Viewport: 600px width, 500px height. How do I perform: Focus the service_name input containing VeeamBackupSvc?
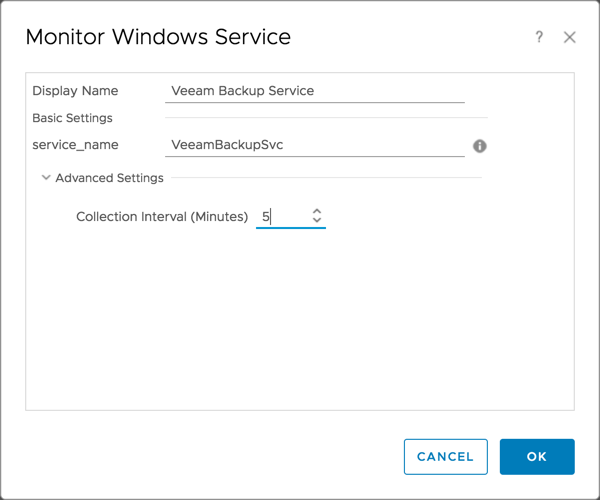click(x=314, y=145)
